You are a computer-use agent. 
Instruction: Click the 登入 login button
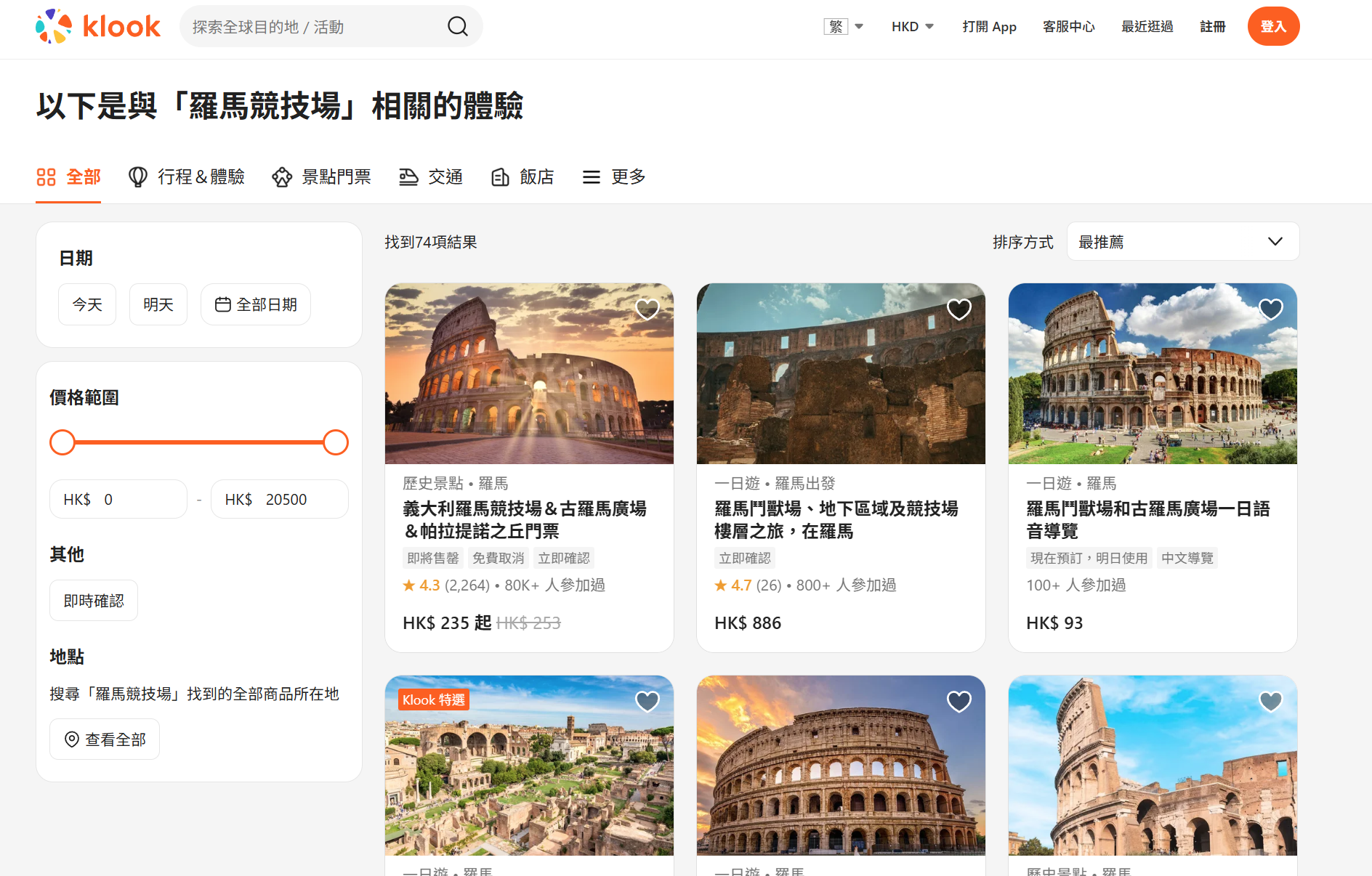1273,27
